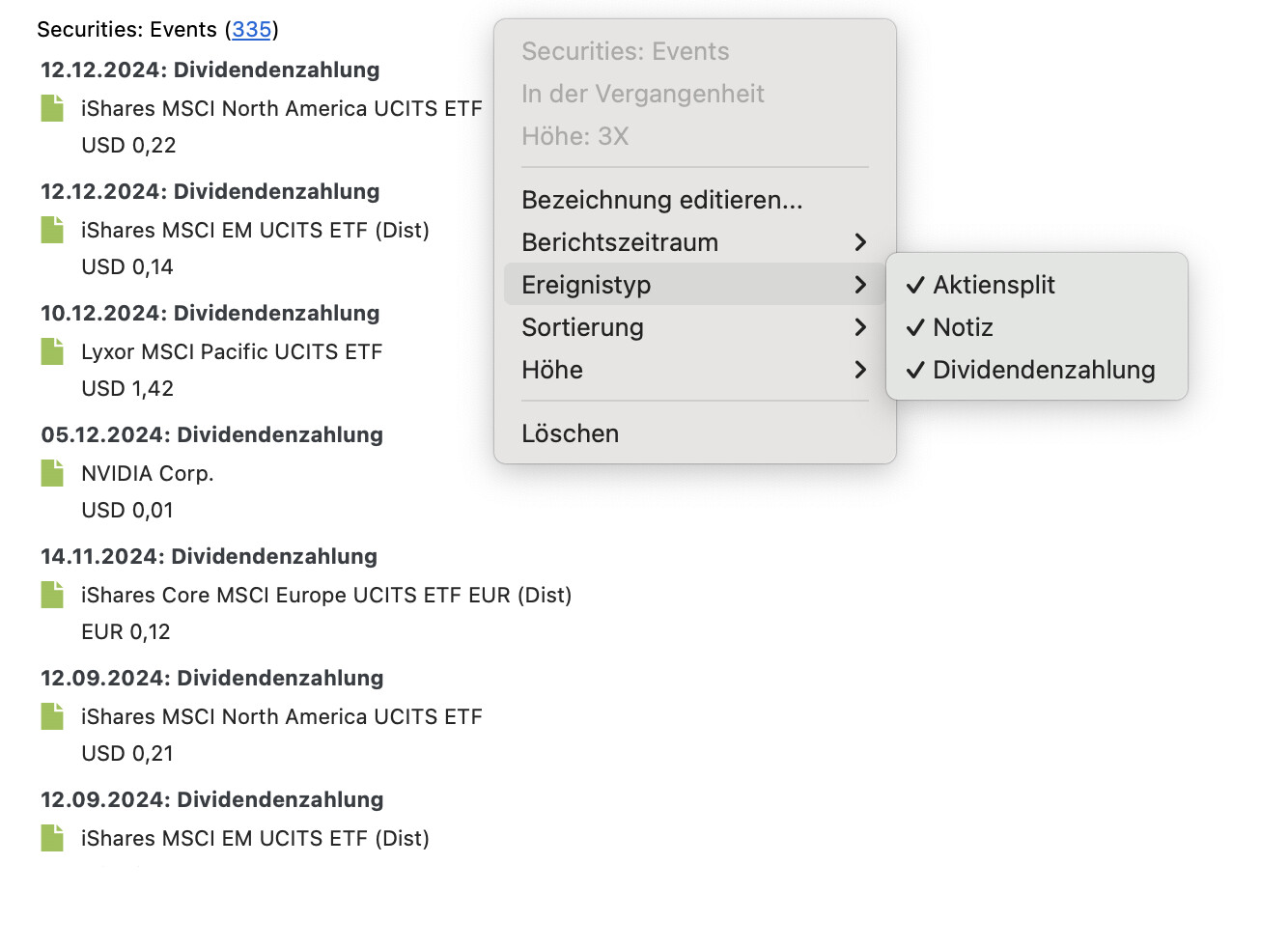Click document icon next to iShares Core MSCI Europe
Viewport: 1288px width, 948px height.
(x=52, y=595)
